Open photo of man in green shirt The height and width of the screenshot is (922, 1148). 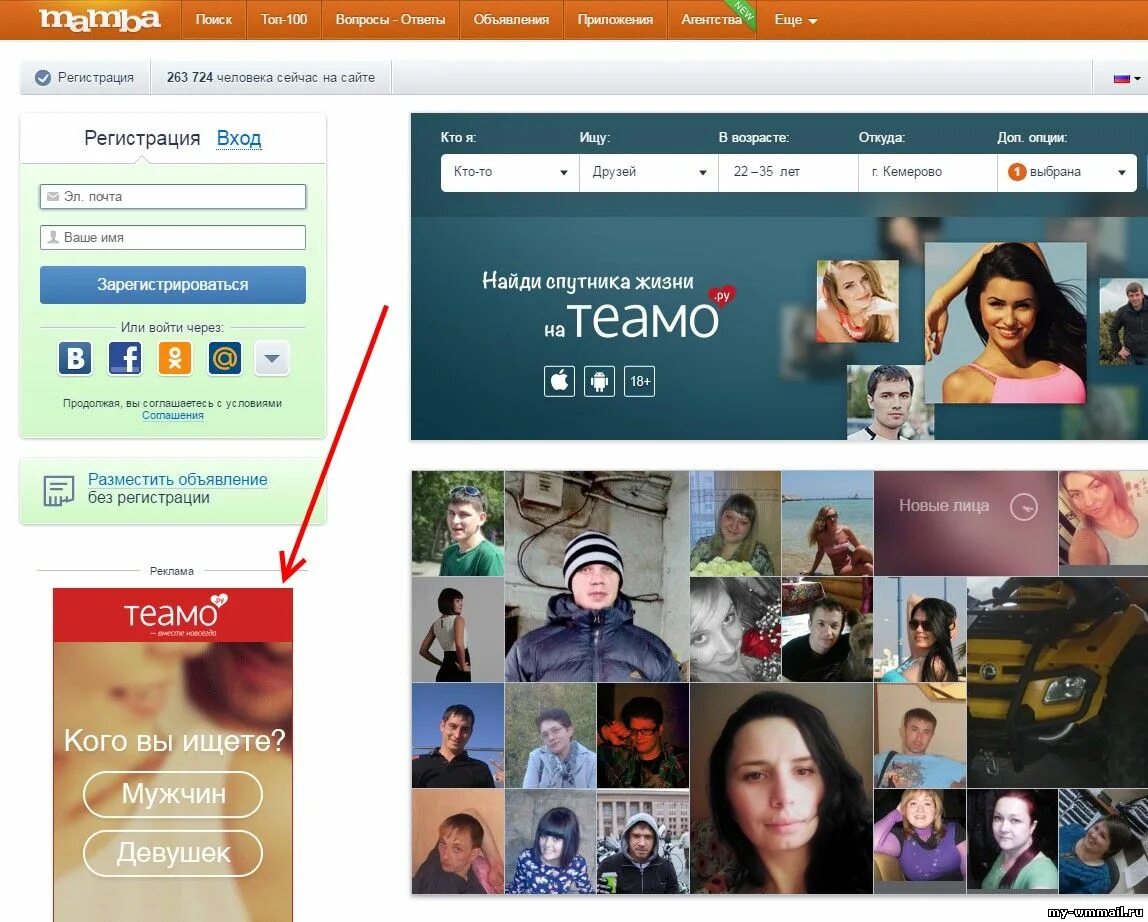pos(458,523)
